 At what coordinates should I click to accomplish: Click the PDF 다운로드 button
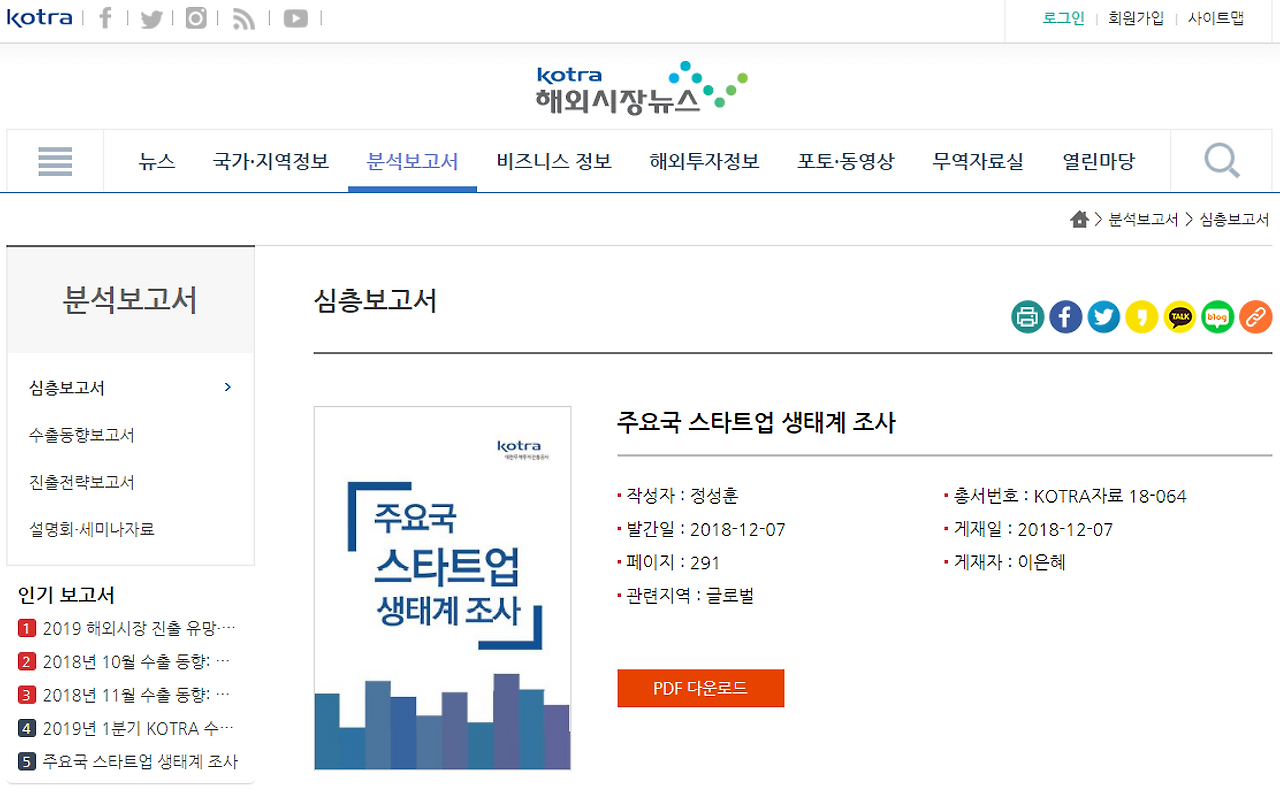[x=700, y=688]
